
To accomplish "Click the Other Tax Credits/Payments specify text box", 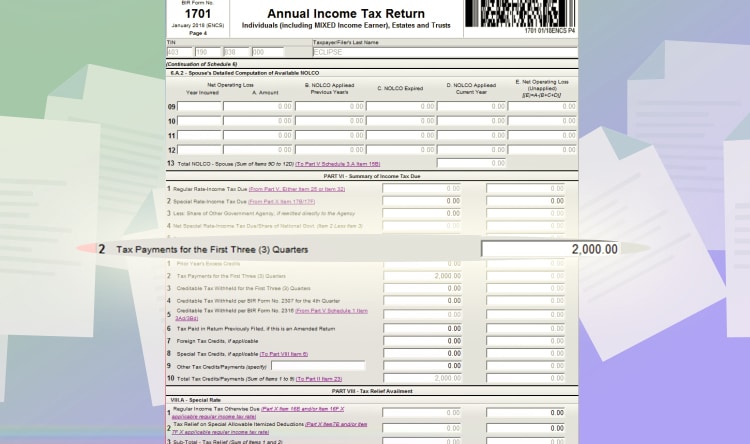I will [x=319, y=366].
